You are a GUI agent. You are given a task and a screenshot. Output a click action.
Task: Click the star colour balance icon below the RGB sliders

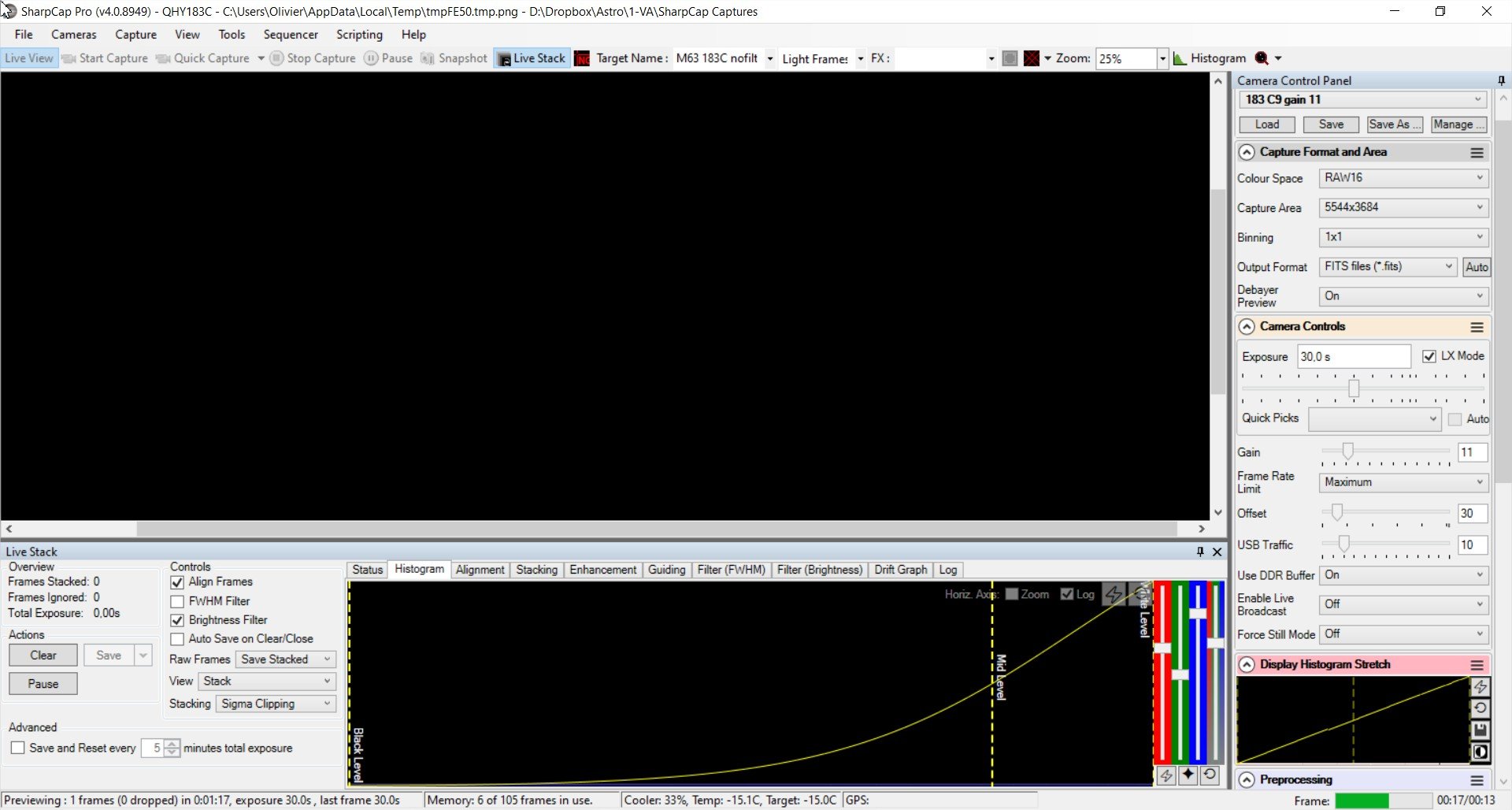point(1188,775)
